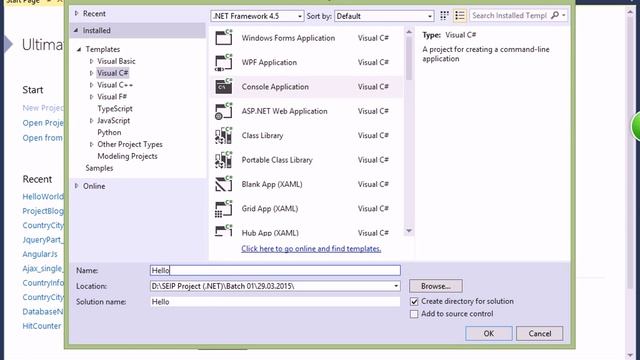
Task: Select the Class Library row text
Action: [262, 136]
